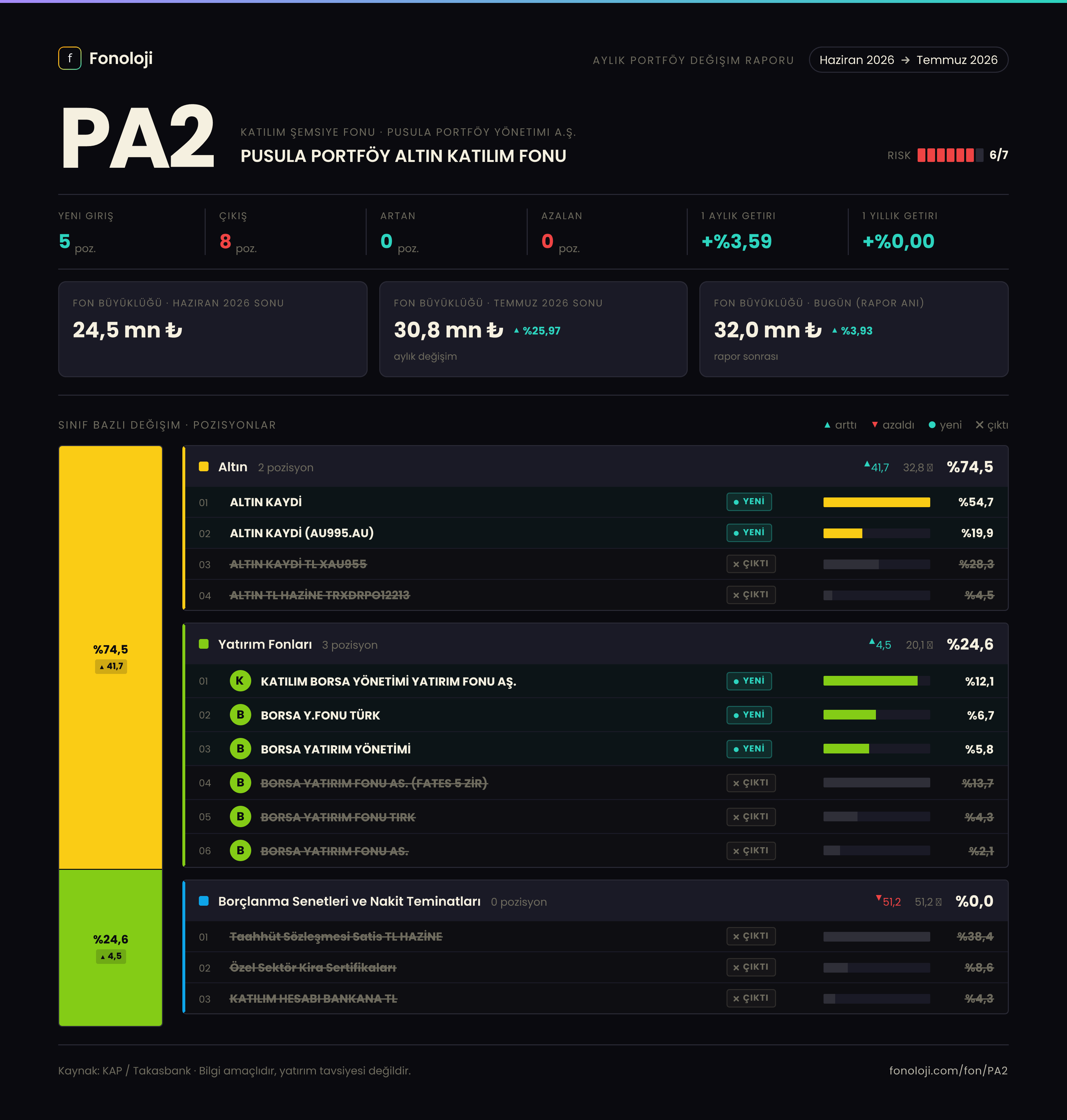This screenshot has width=1067, height=1120.
Task: Click the ÇIKTI badge on Taahhüt Sözleşmesi row
Action: (751, 936)
